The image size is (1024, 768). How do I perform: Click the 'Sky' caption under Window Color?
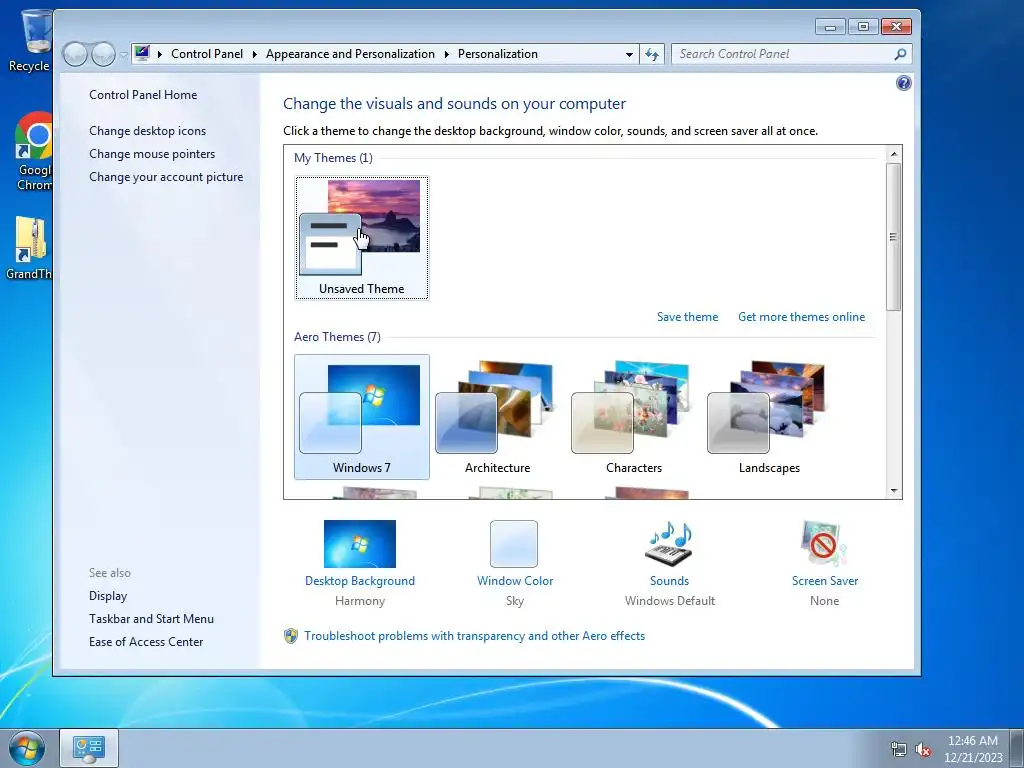(x=515, y=601)
